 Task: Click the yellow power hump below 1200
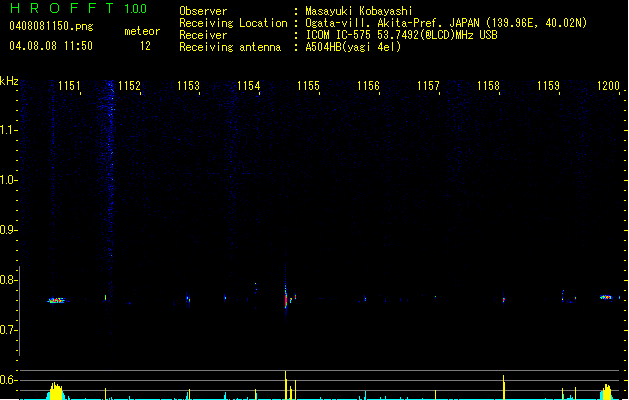(x=607, y=392)
